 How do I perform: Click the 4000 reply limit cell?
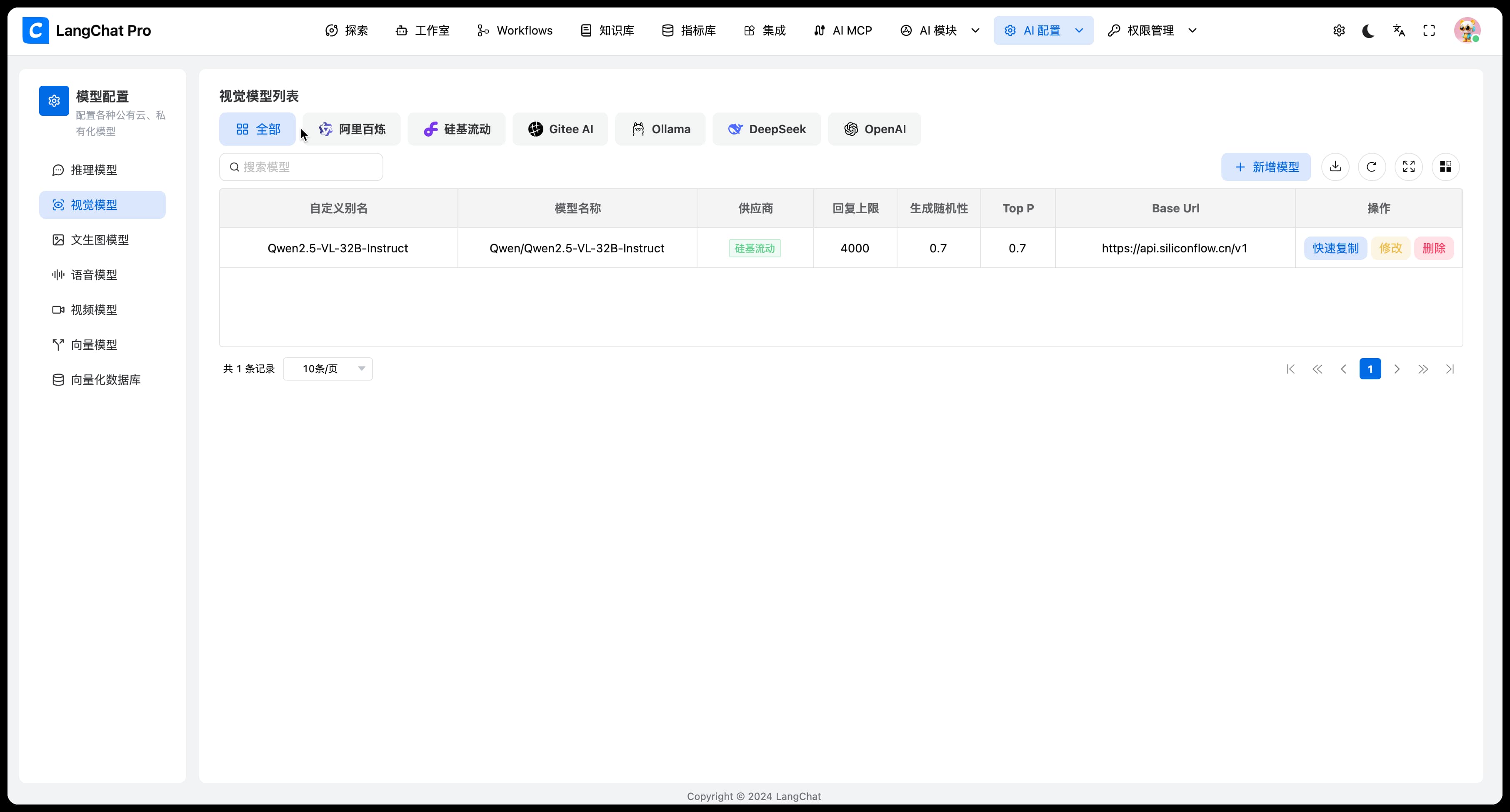pos(855,249)
